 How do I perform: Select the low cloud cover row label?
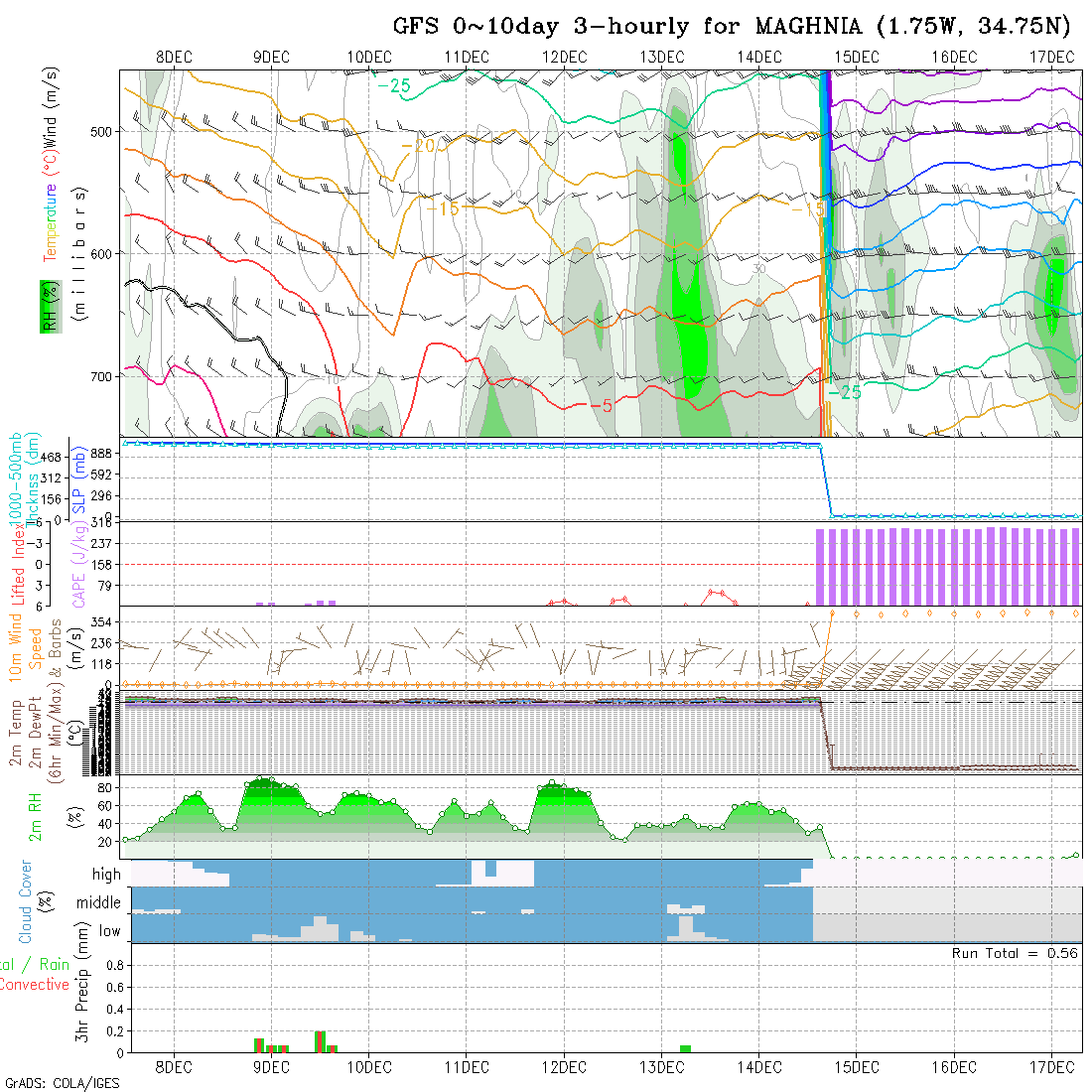(109, 931)
